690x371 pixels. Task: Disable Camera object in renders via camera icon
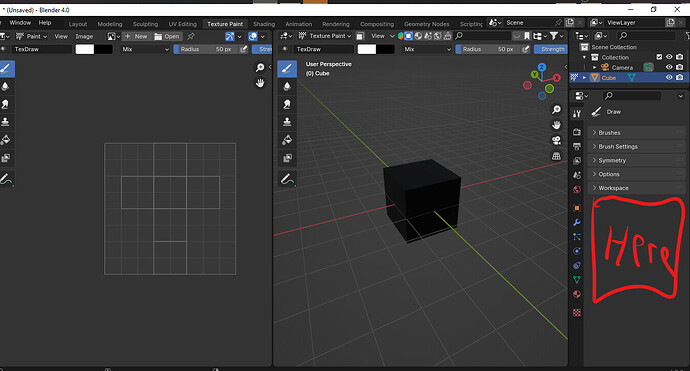(679, 67)
